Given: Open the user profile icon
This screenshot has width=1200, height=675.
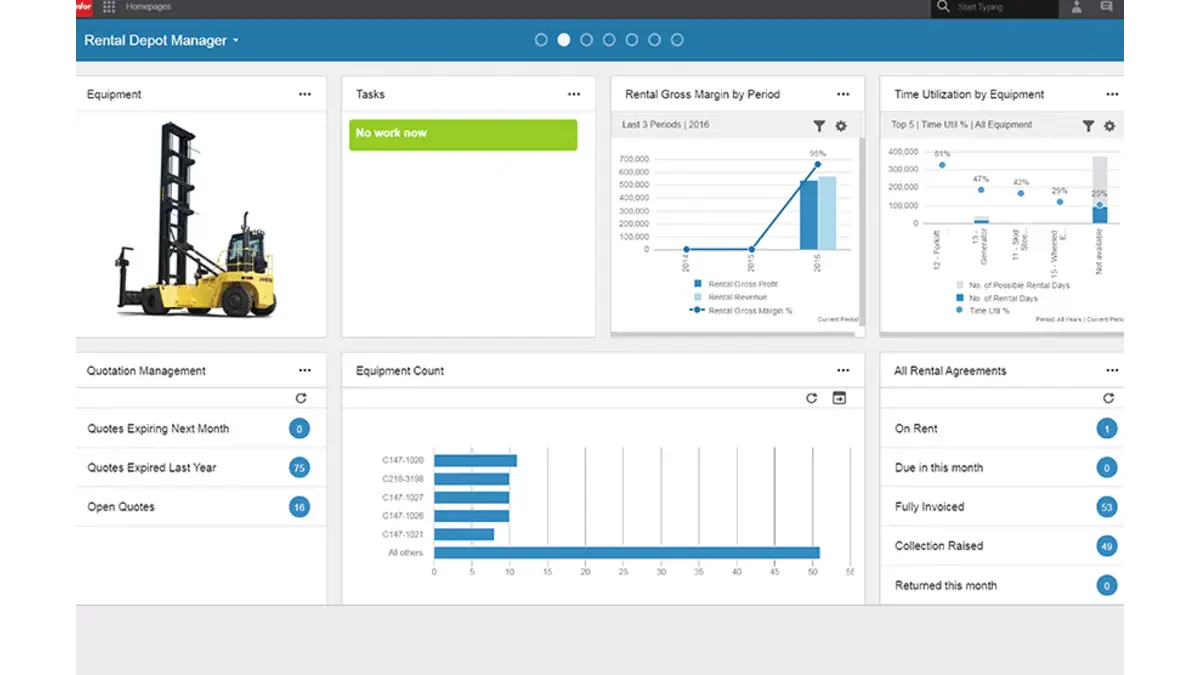Looking at the screenshot, I should 1077,7.
